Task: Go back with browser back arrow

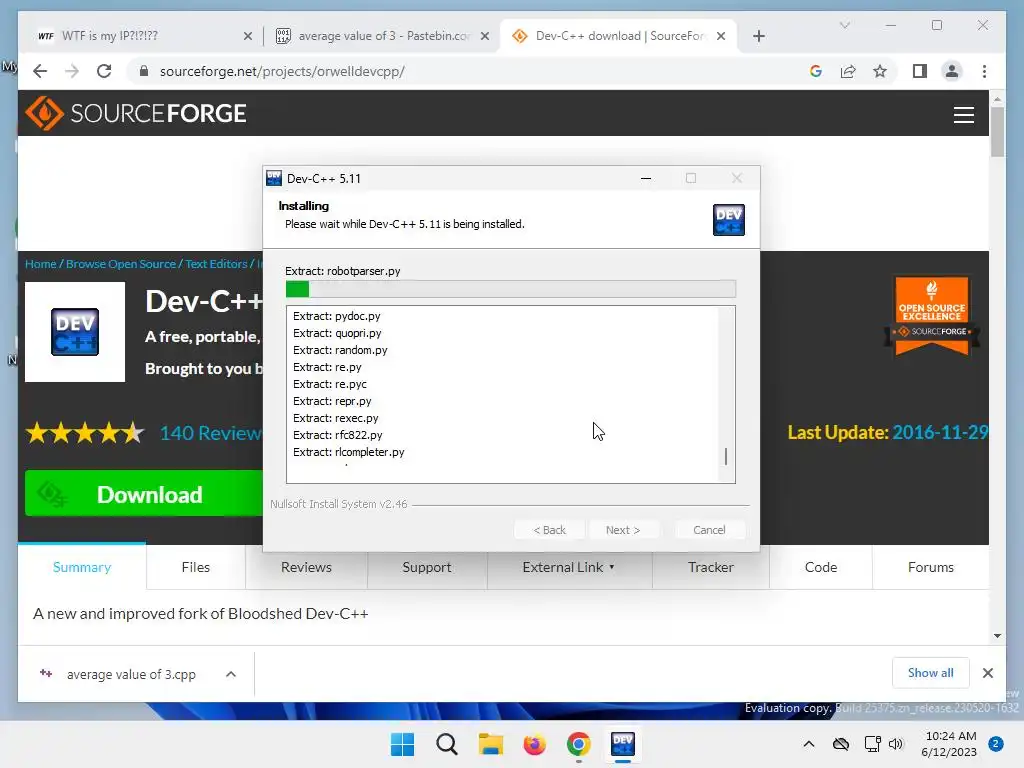Action: pyautogui.click(x=40, y=71)
